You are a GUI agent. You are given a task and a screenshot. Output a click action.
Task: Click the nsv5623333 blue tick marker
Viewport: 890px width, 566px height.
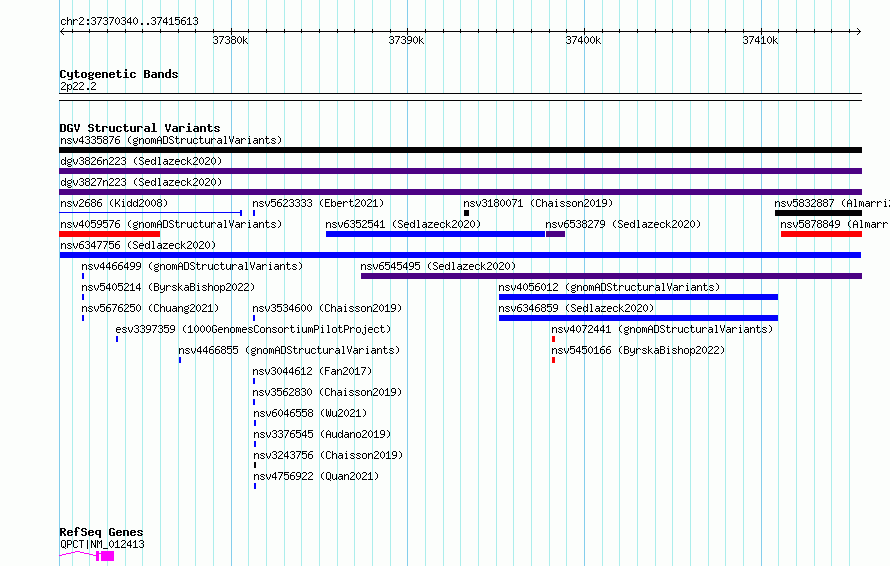[254, 213]
